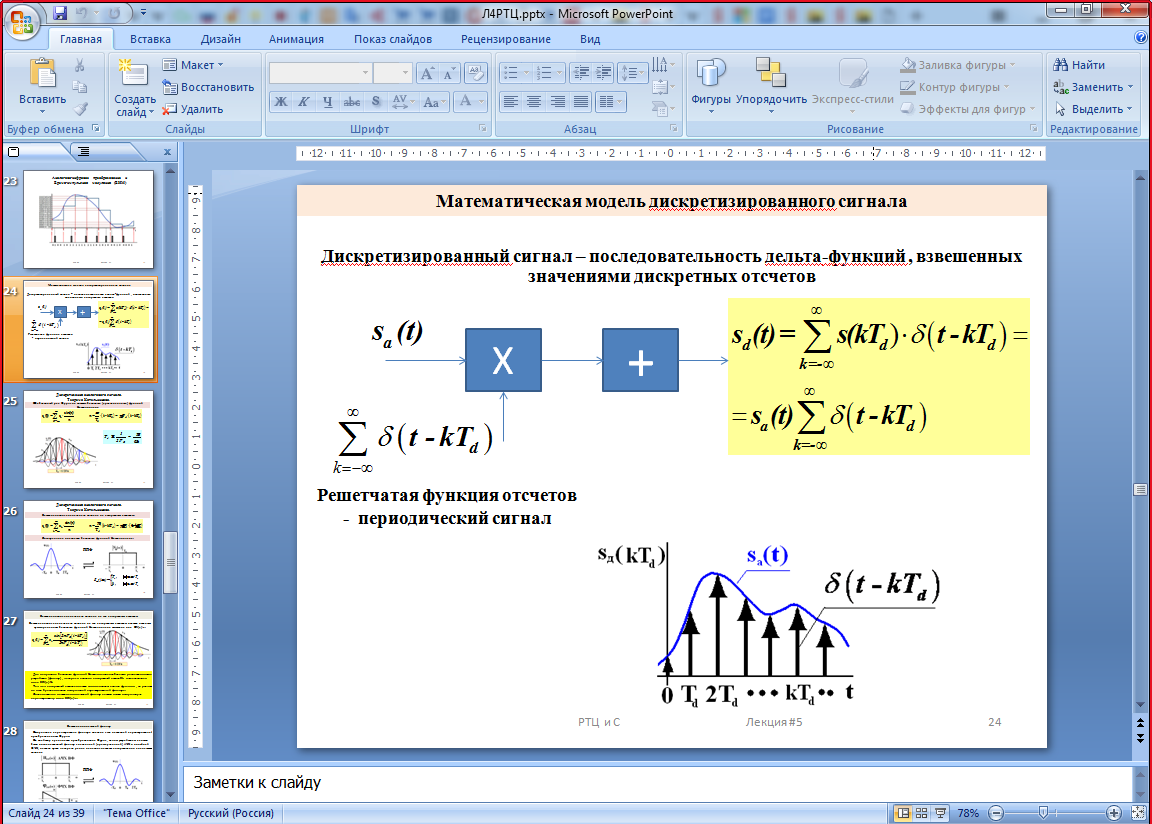Save the presentation with the floppy disk icon
Image resolution: width=1152 pixels, height=824 pixels.
(60, 13)
